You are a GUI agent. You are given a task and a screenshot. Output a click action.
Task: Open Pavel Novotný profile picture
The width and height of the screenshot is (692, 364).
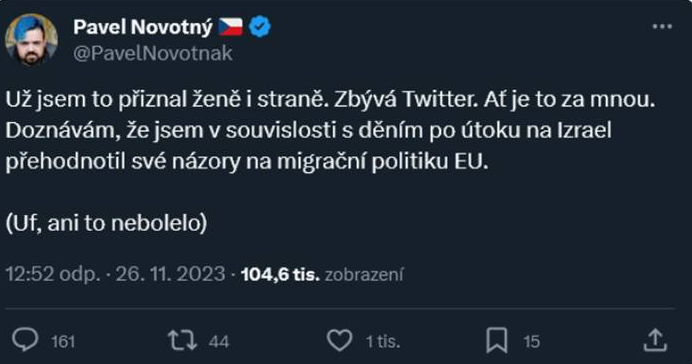[31, 40]
